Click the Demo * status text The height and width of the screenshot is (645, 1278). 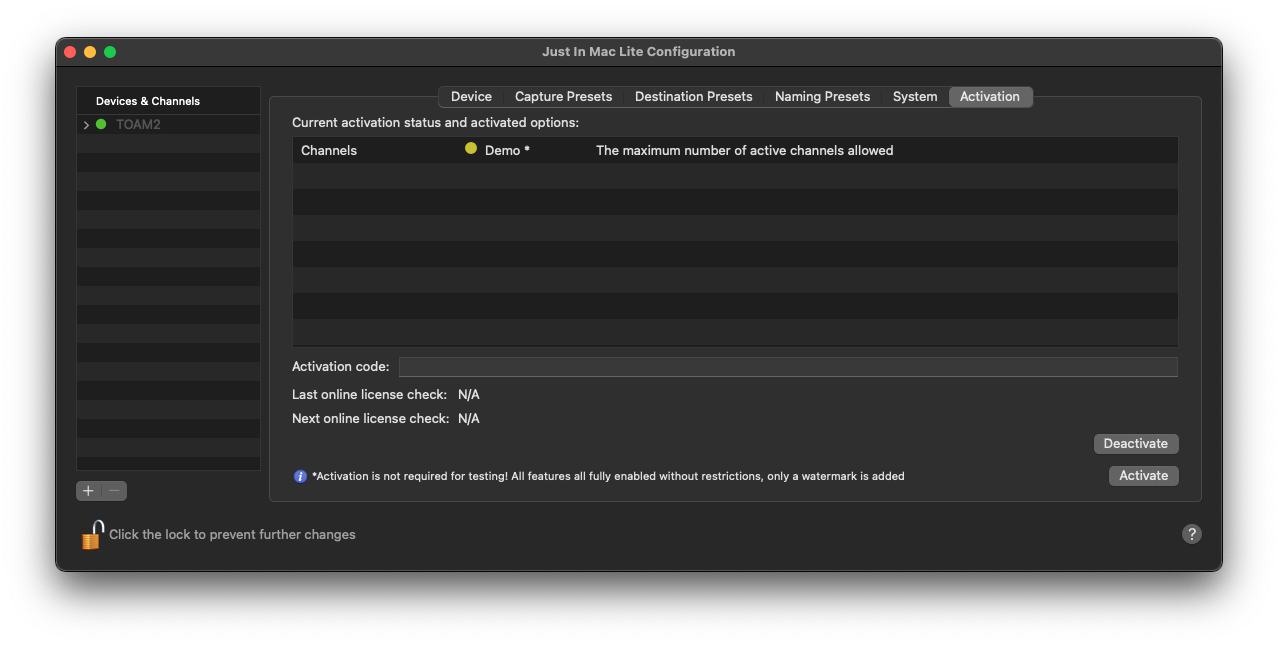click(x=507, y=151)
